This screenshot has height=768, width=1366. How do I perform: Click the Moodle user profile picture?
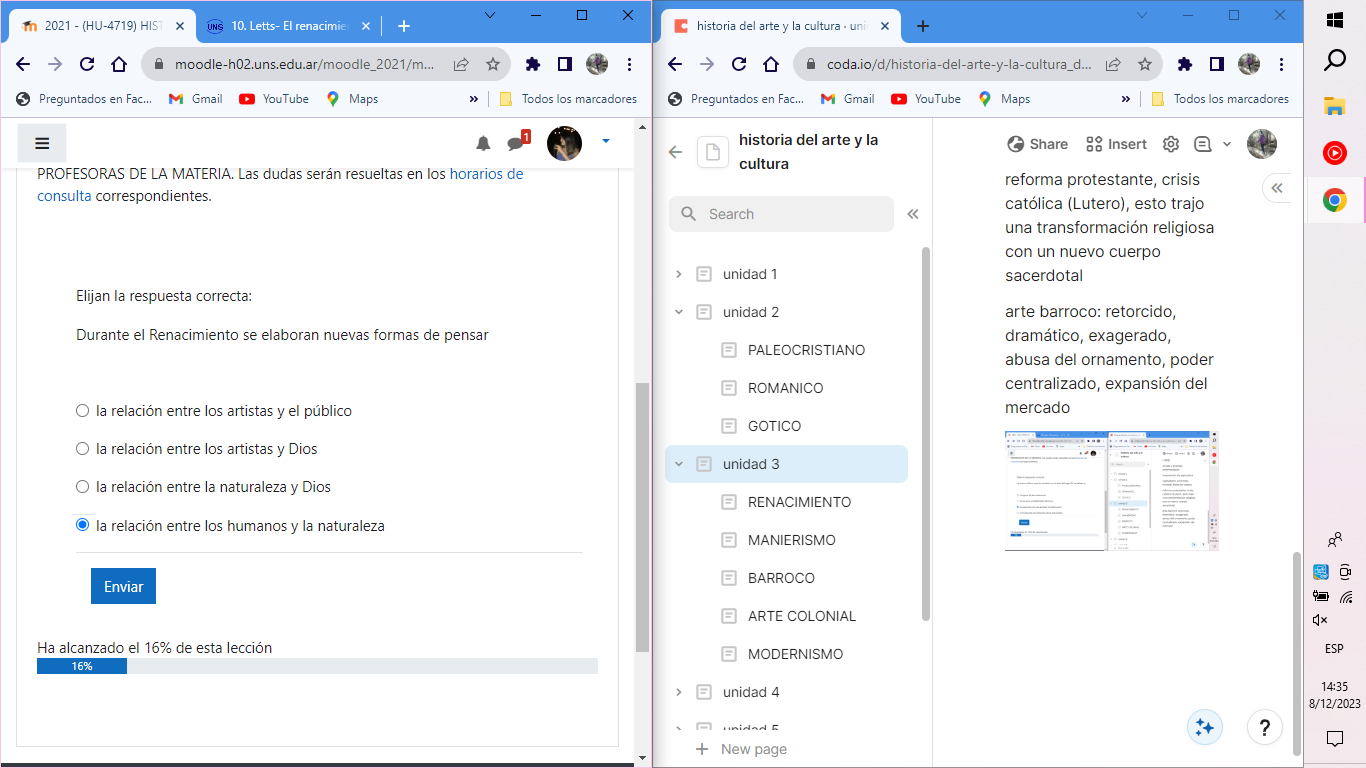(564, 143)
